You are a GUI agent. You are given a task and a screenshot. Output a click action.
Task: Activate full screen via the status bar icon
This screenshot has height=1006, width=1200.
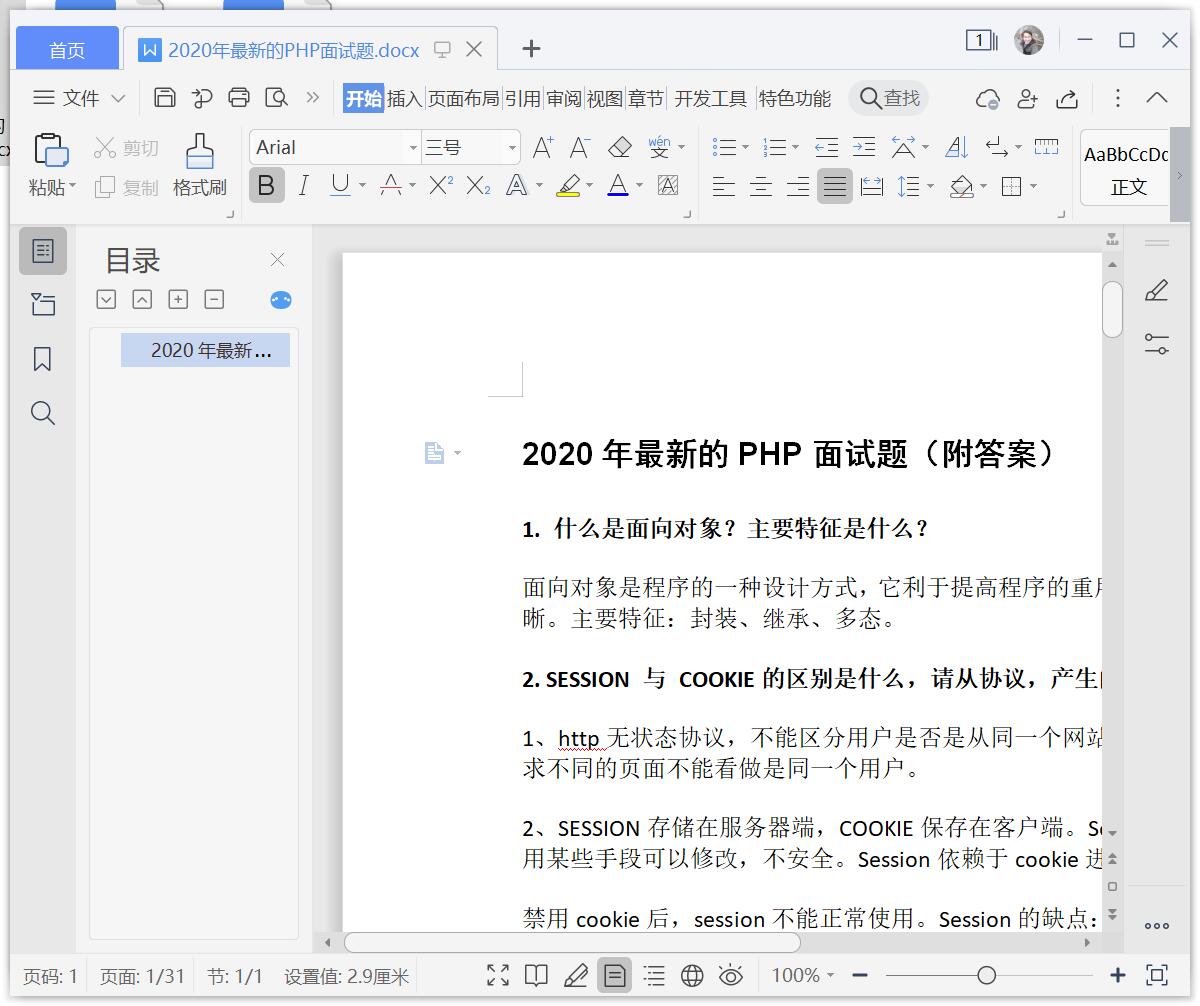click(497, 975)
